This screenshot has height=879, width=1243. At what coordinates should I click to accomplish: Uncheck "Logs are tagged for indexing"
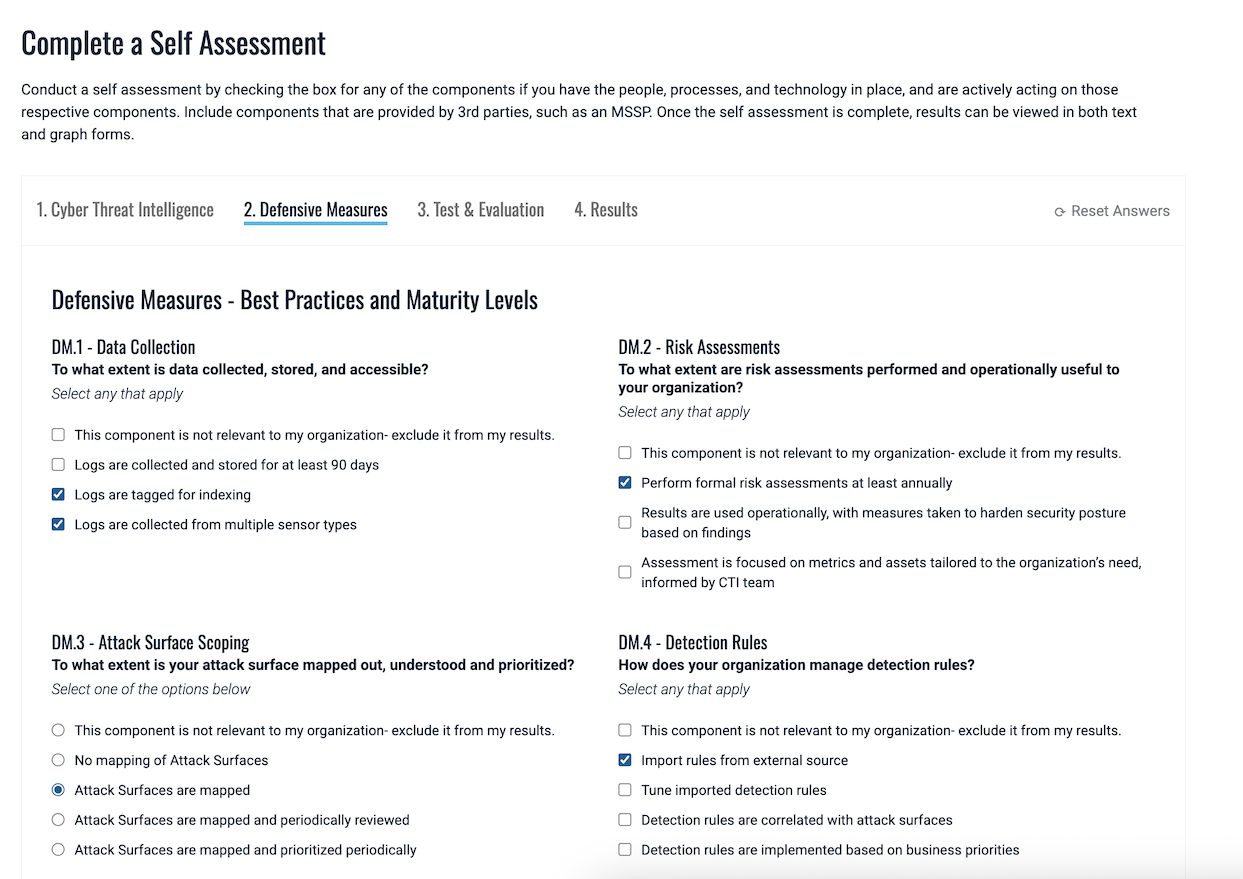[57, 494]
